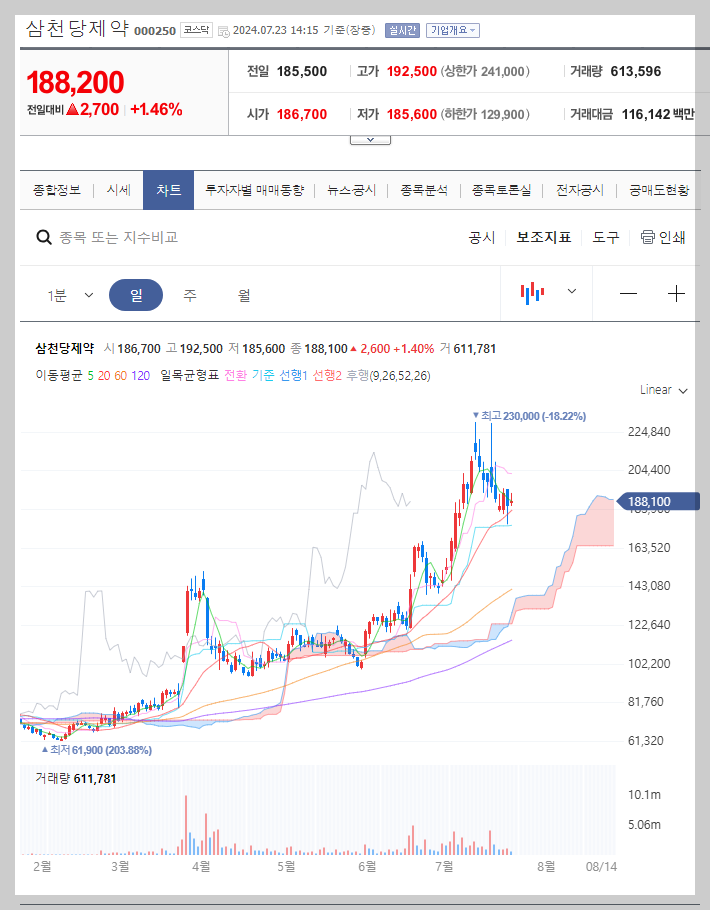Toggle the 선행1 Ichimoku line
The height and width of the screenshot is (910, 710).
pyautogui.click(x=293, y=375)
